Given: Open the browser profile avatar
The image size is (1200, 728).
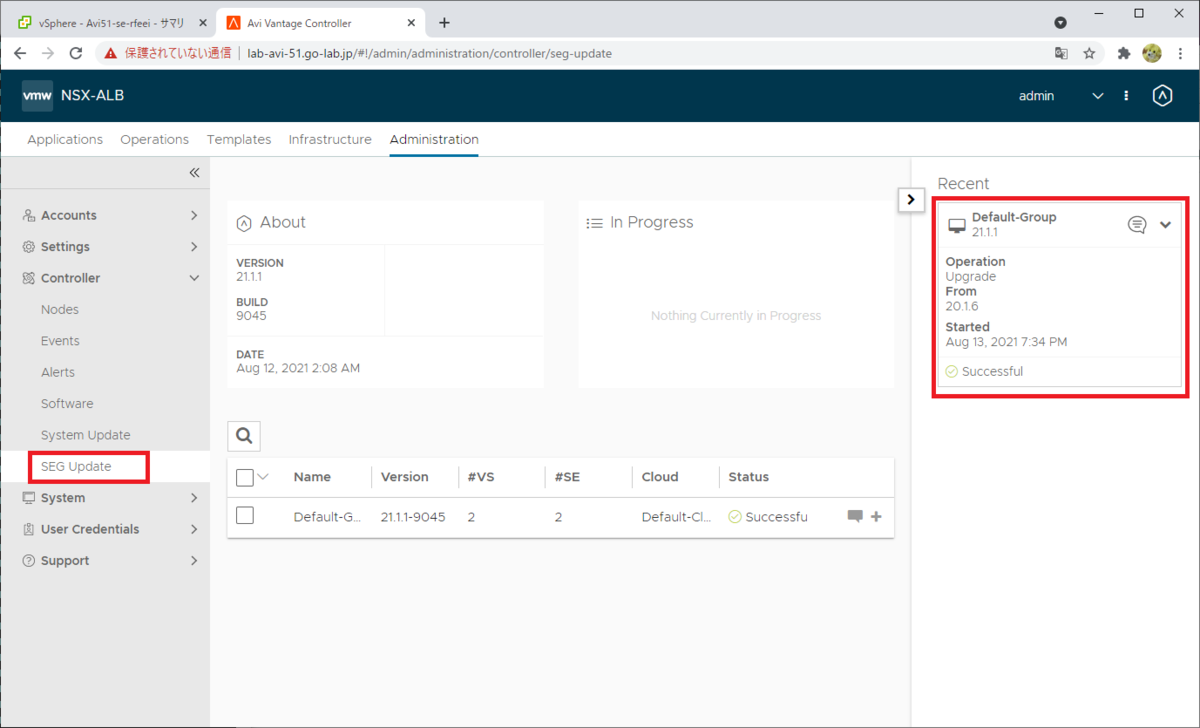Looking at the screenshot, I should point(1152,53).
